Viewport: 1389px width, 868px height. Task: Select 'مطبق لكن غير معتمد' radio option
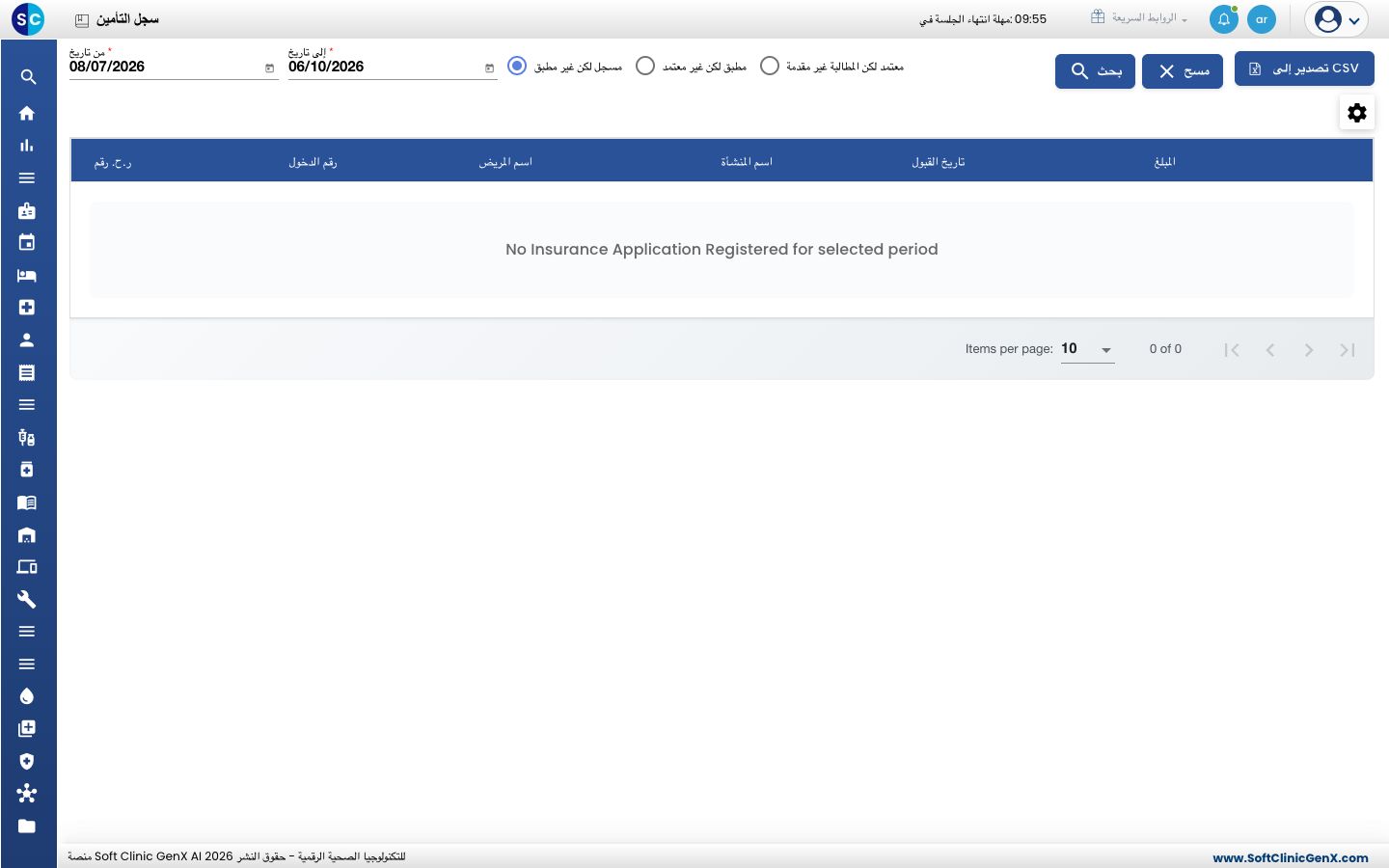[645, 66]
